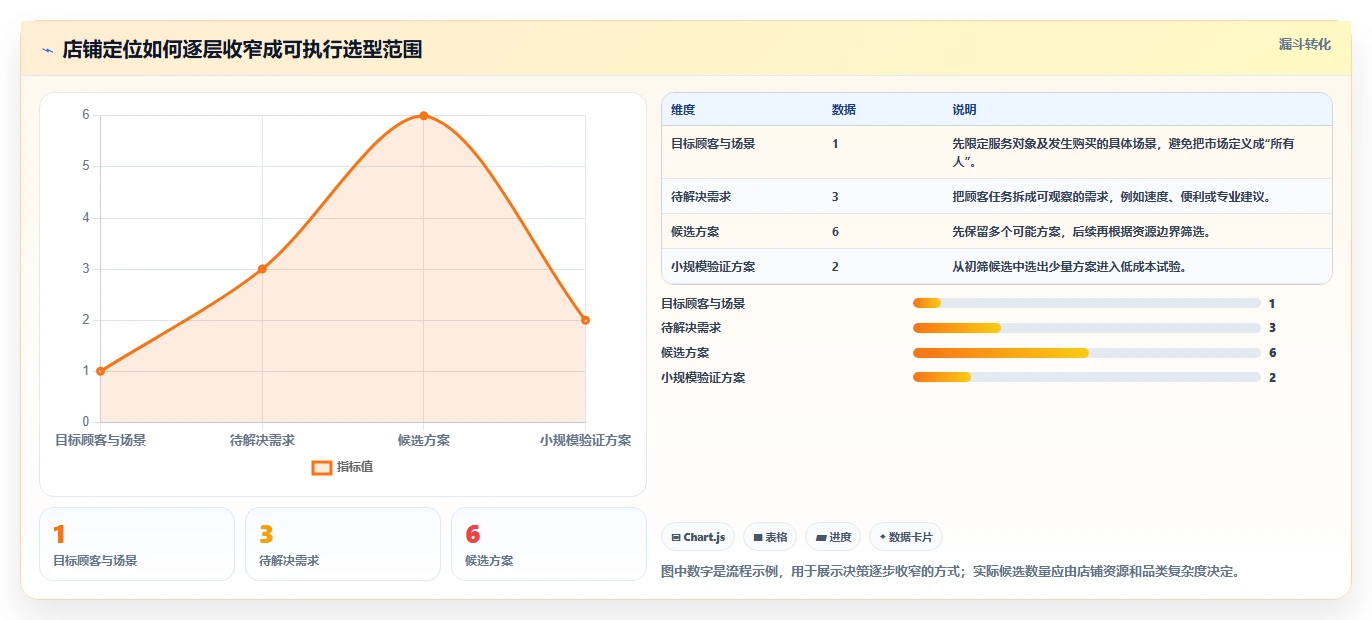
Task: Click the progress bar for 小规模验证方案
Action: point(1086,377)
